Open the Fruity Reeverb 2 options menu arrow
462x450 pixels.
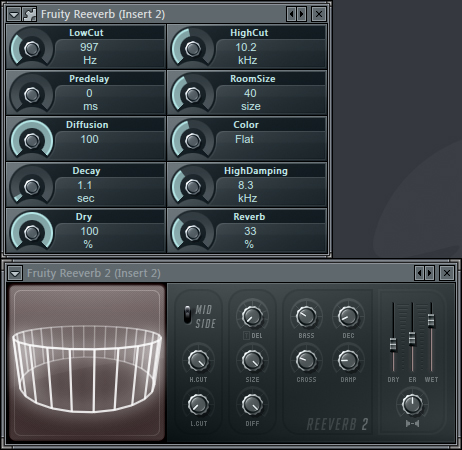(x=15, y=274)
